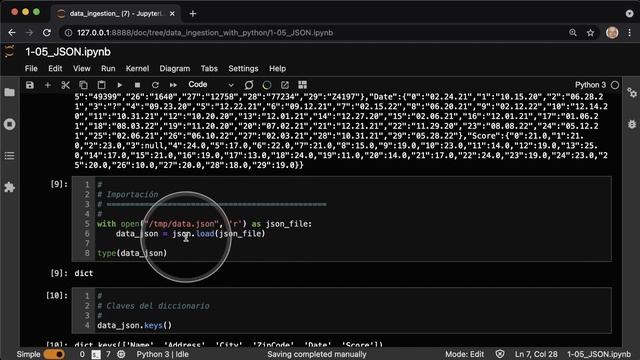Insert a new cell with the plus icon

48,85
